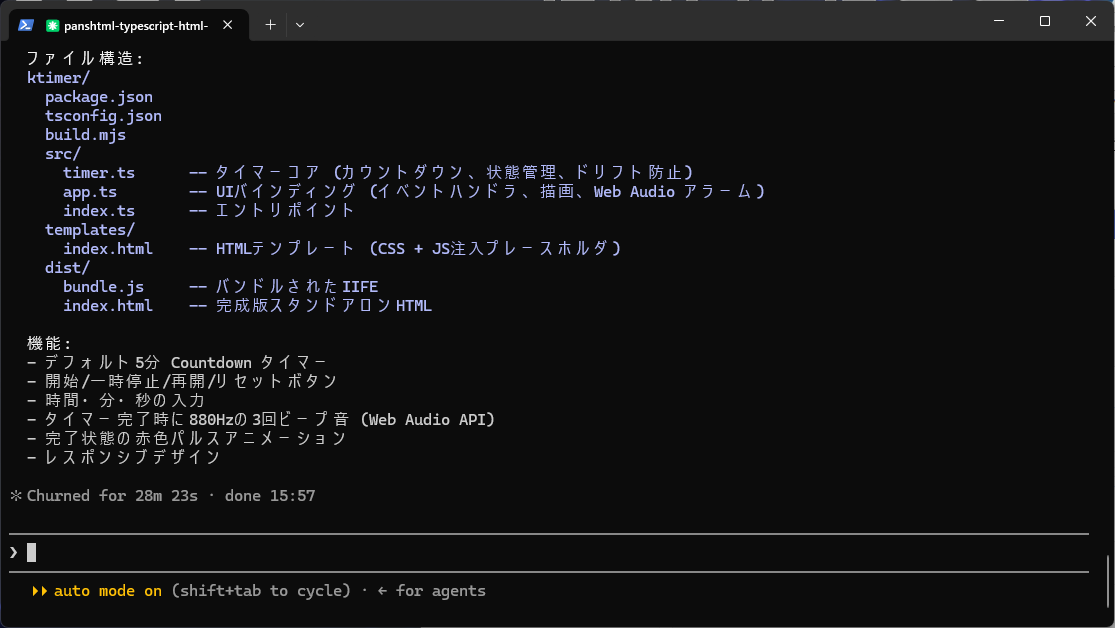Click the 'bundle.js' file name
Screen dimensions: 1115x628
click(103, 287)
